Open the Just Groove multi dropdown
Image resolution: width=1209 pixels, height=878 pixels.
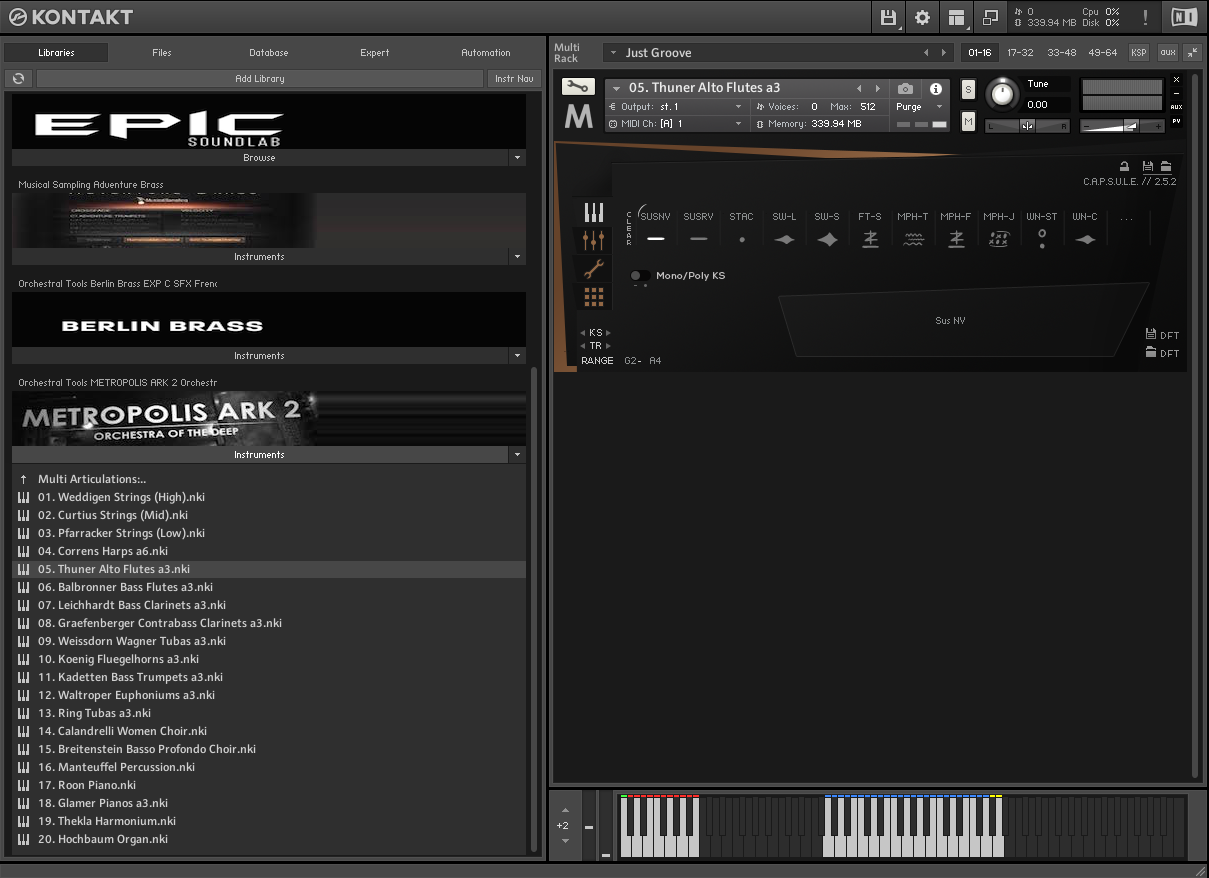(x=611, y=53)
